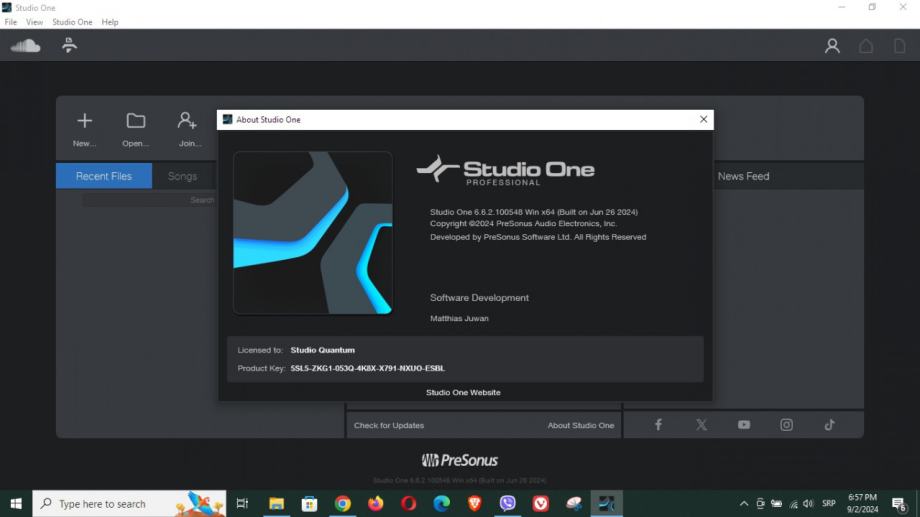
Task: Open the user account icon
Action: click(x=832, y=46)
